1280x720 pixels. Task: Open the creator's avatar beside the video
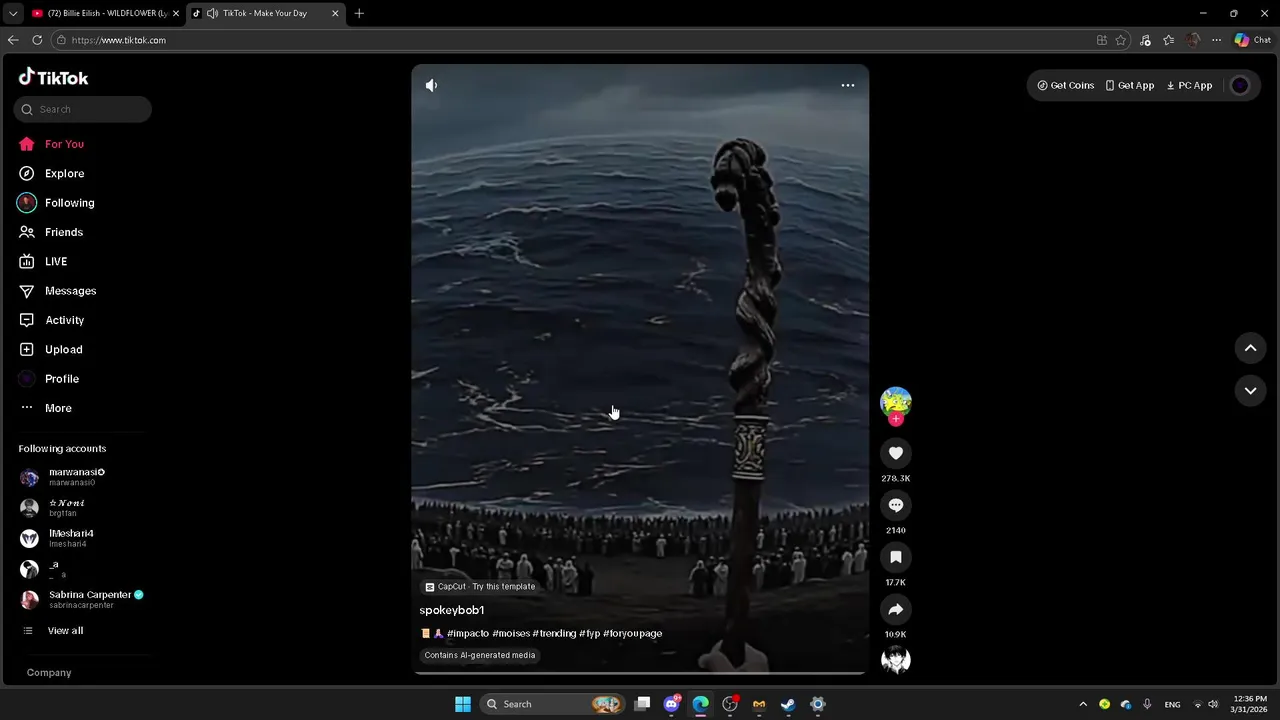tap(896, 402)
